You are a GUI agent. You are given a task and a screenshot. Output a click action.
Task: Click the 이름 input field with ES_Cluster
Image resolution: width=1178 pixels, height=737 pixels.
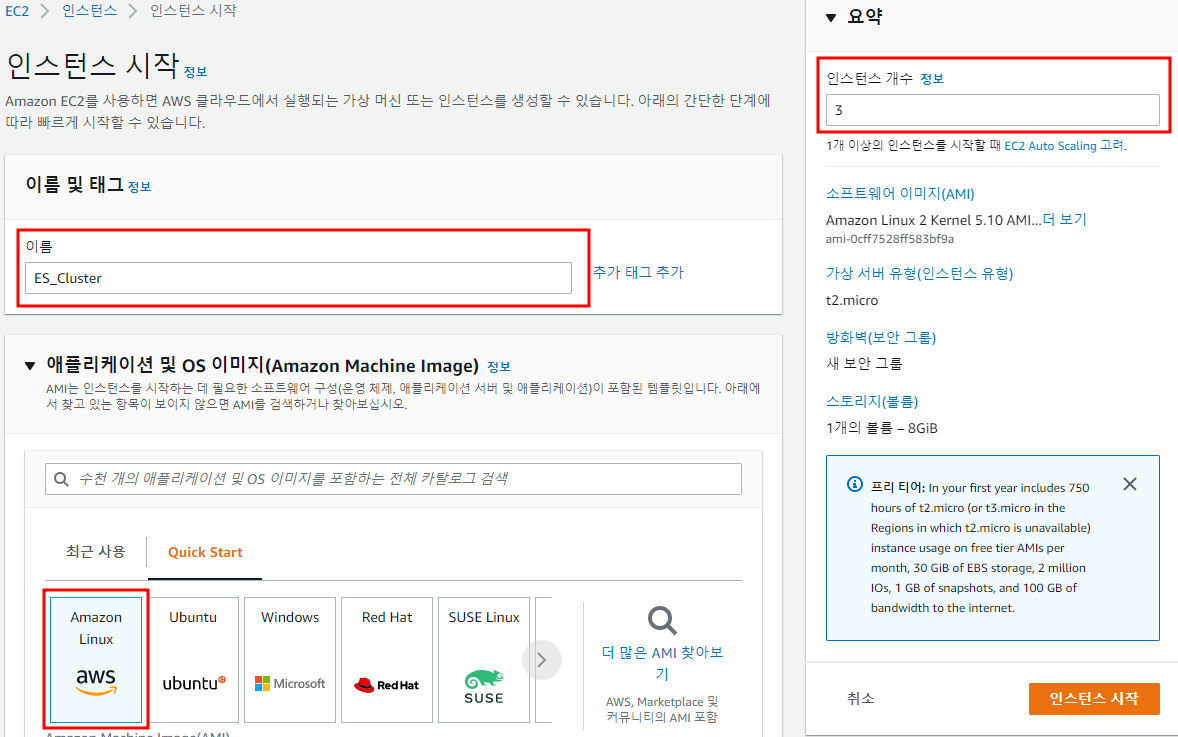point(298,278)
